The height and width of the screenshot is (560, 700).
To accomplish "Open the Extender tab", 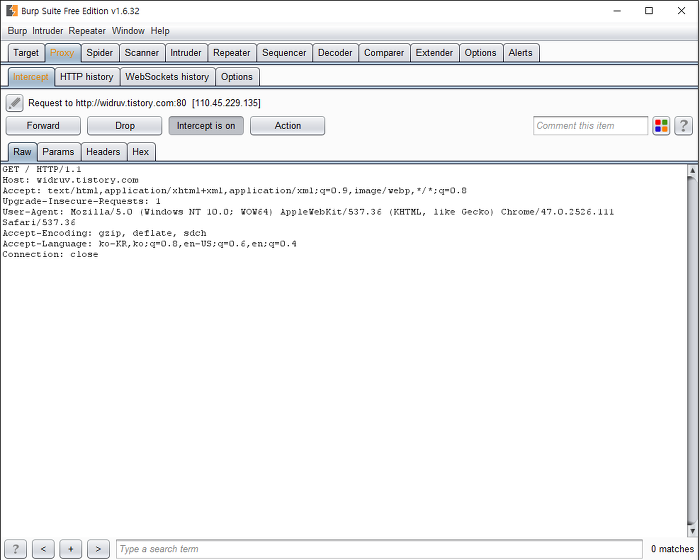I will [434, 53].
